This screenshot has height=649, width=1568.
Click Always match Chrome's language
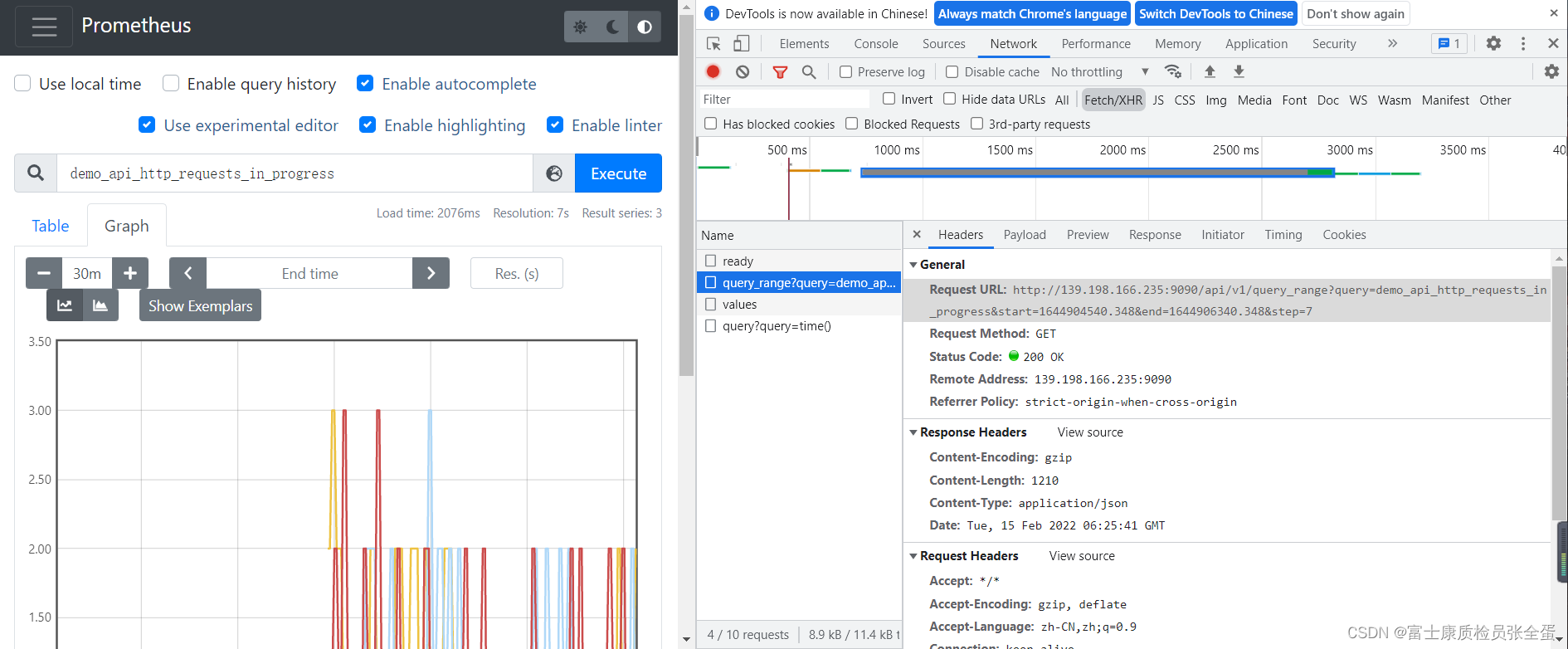pos(1032,13)
